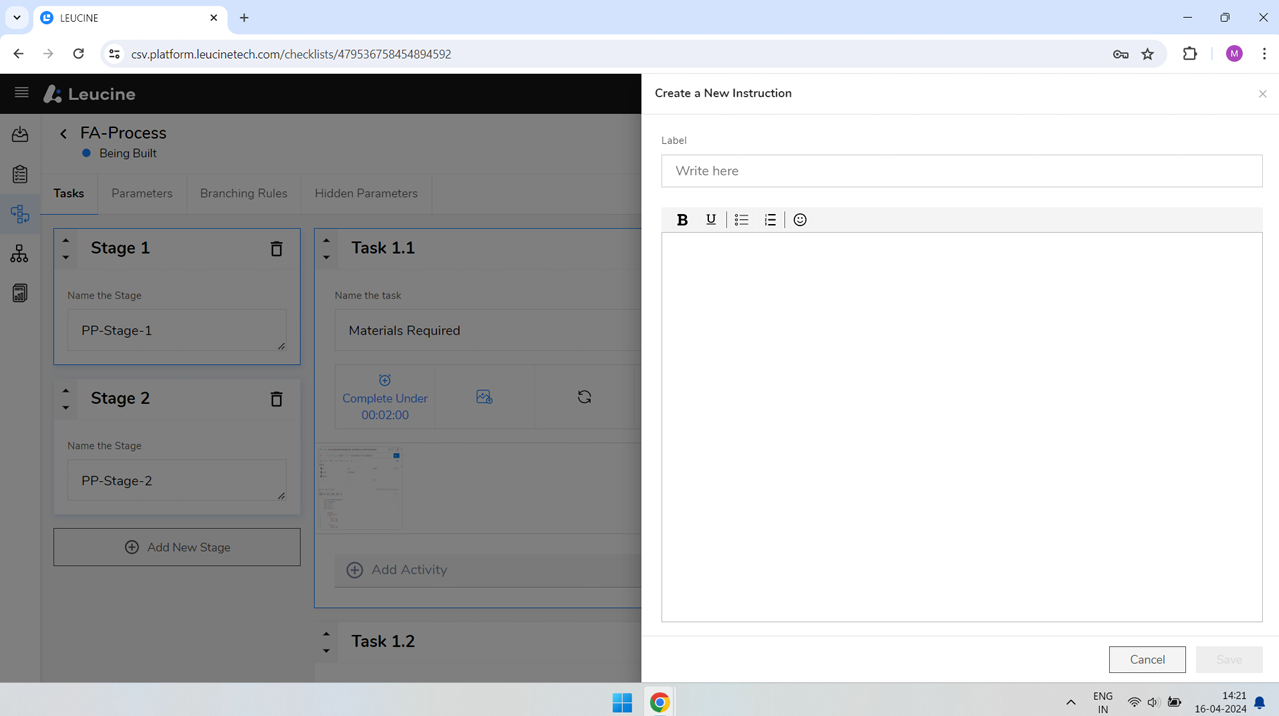The height and width of the screenshot is (716, 1279).
Task: Open the clipboard checklist sidebar icon
Action: point(20,174)
